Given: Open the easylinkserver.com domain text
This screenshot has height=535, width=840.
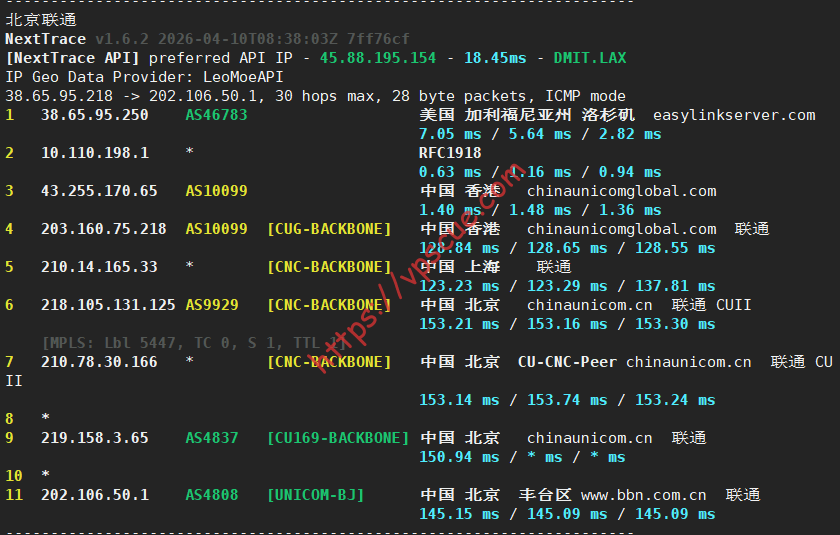Looking at the screenshot, I should pyautogui.click(x=734, y=115).
